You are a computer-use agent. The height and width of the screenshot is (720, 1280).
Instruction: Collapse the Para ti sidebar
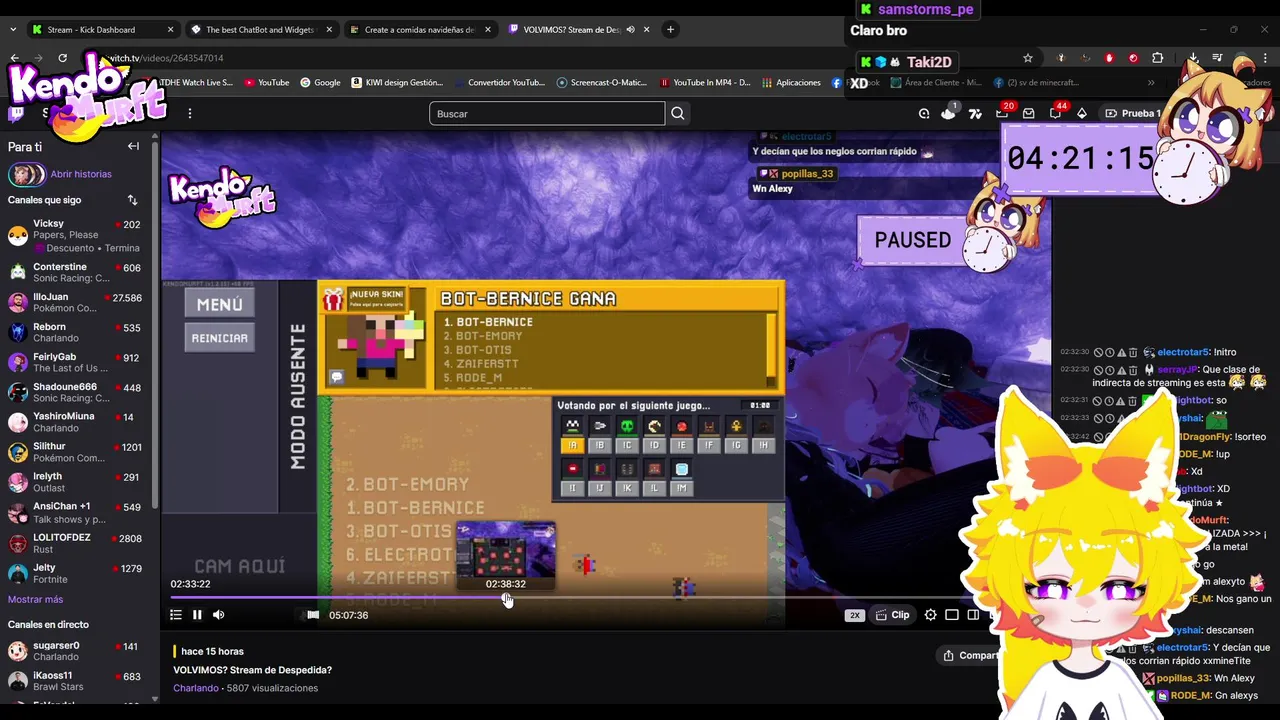(133, 146)
